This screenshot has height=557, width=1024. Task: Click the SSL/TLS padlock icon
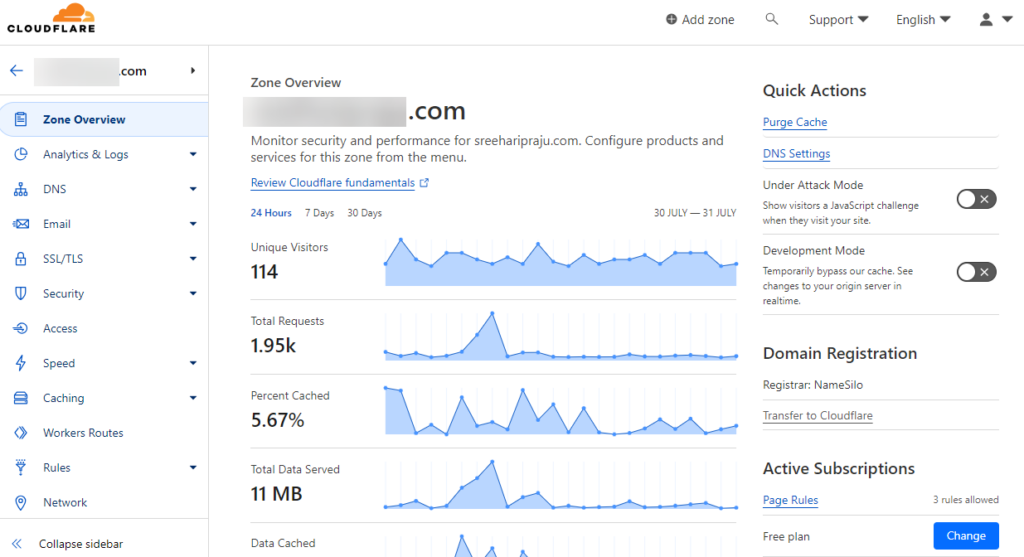point(21,259)
